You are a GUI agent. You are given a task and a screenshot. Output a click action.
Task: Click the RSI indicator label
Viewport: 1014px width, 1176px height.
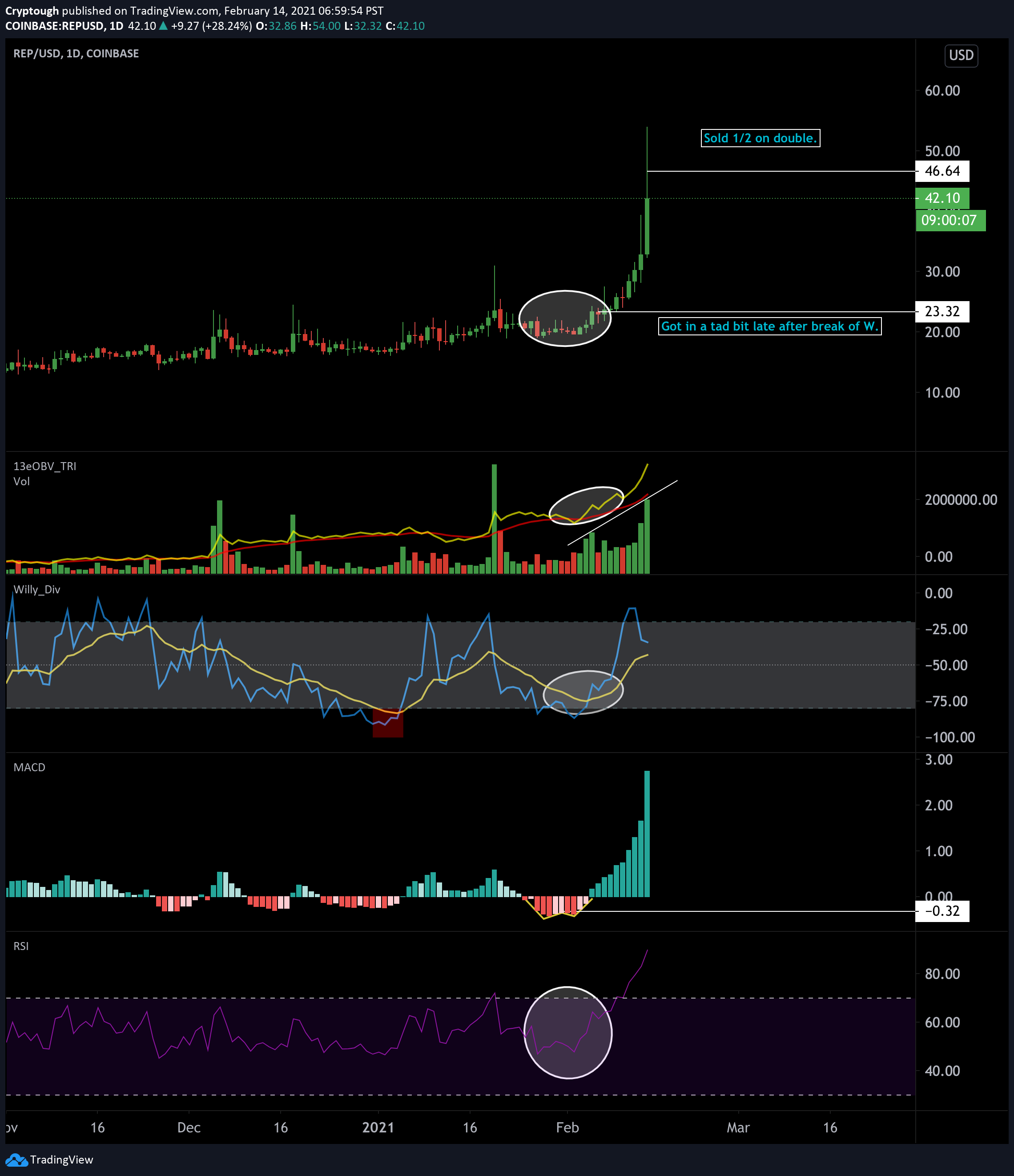click(x=21, y=946)
